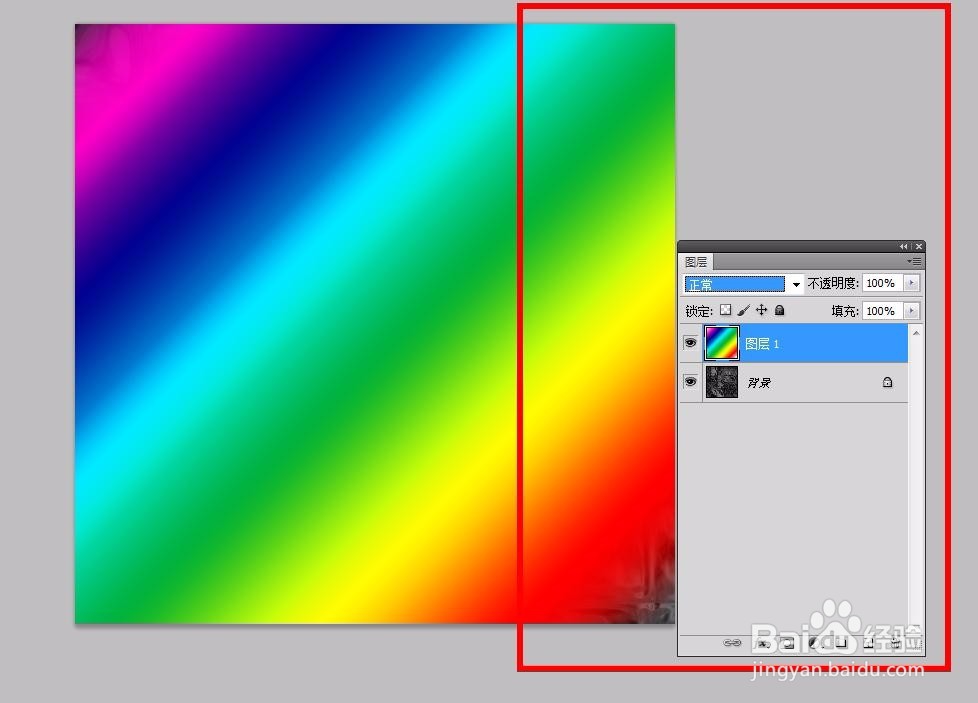Click the new group folder icon
This screenshot has height=703, width=978.
pos(840,642)
